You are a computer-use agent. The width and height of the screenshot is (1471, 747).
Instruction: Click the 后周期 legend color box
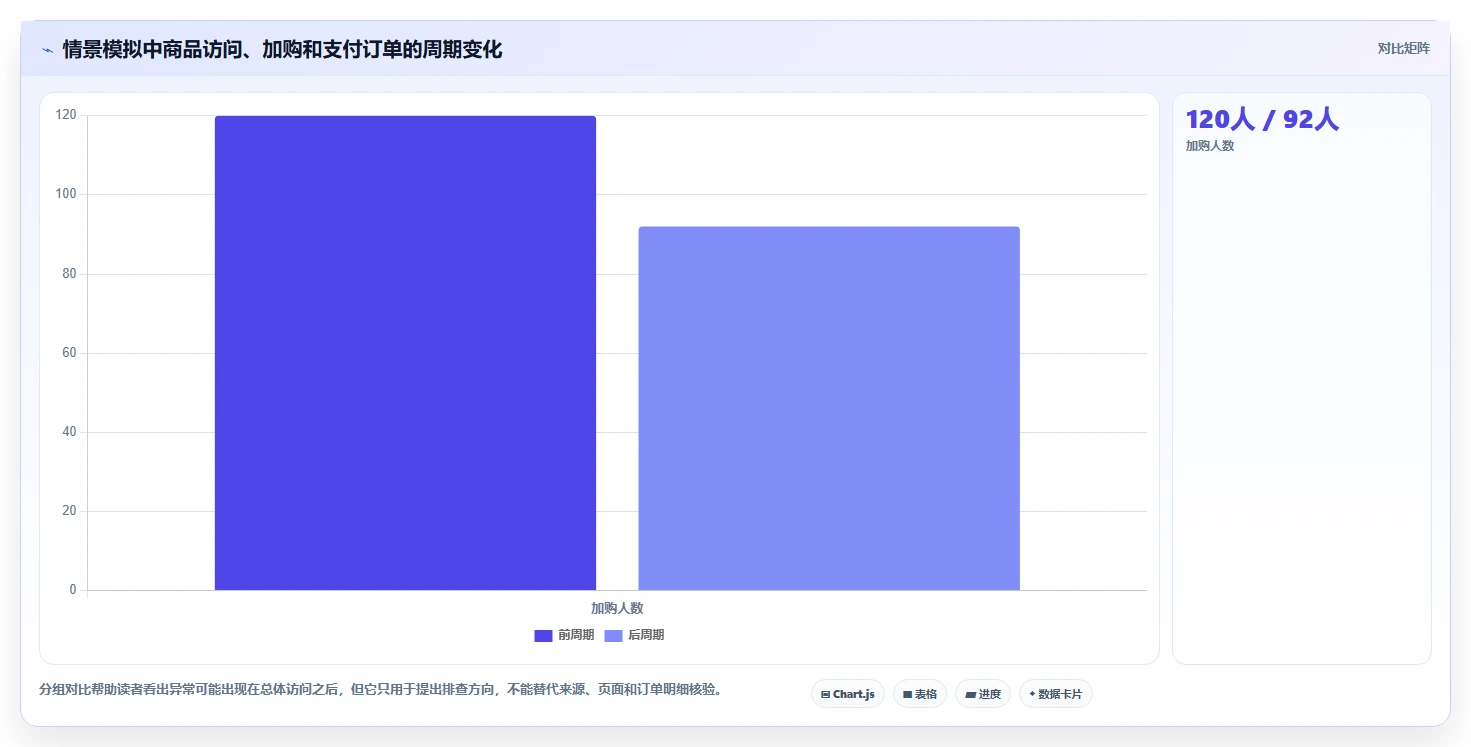pos(613,636)
